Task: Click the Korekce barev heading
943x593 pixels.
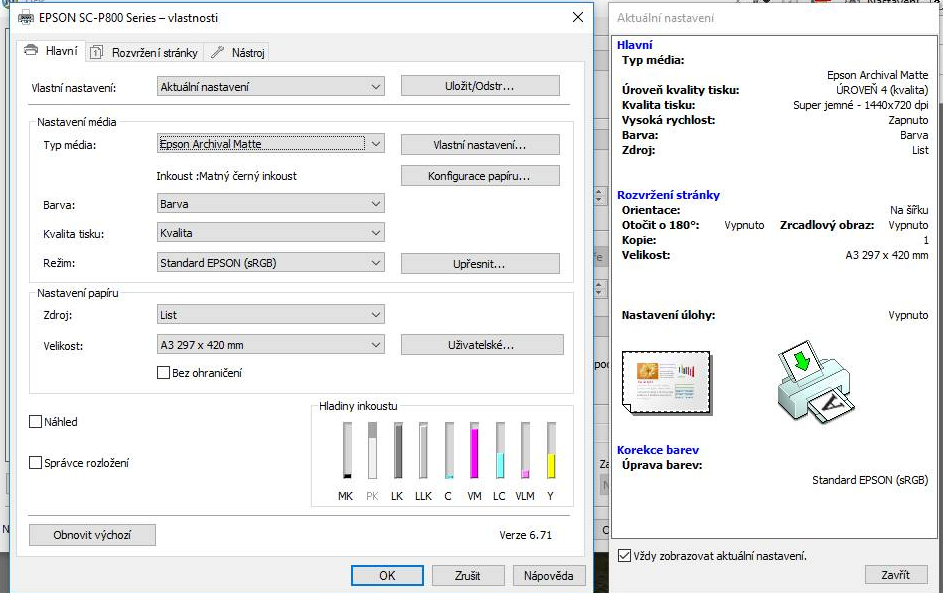Action: pyautogui.click(x=658, y=450)
